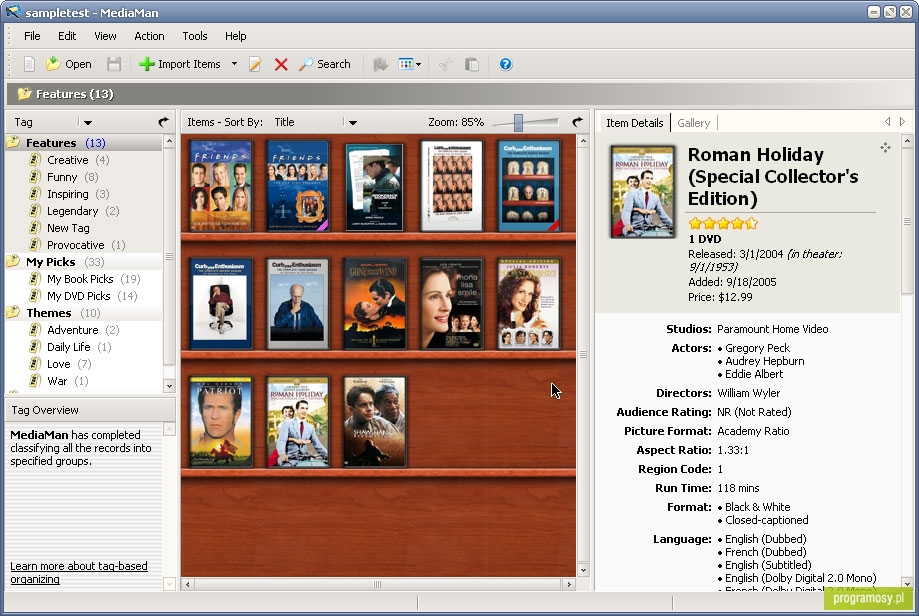The image size is (919, 616).
Task: Open the Import Items dropdown arrow
Action: [x=234, y=63]
